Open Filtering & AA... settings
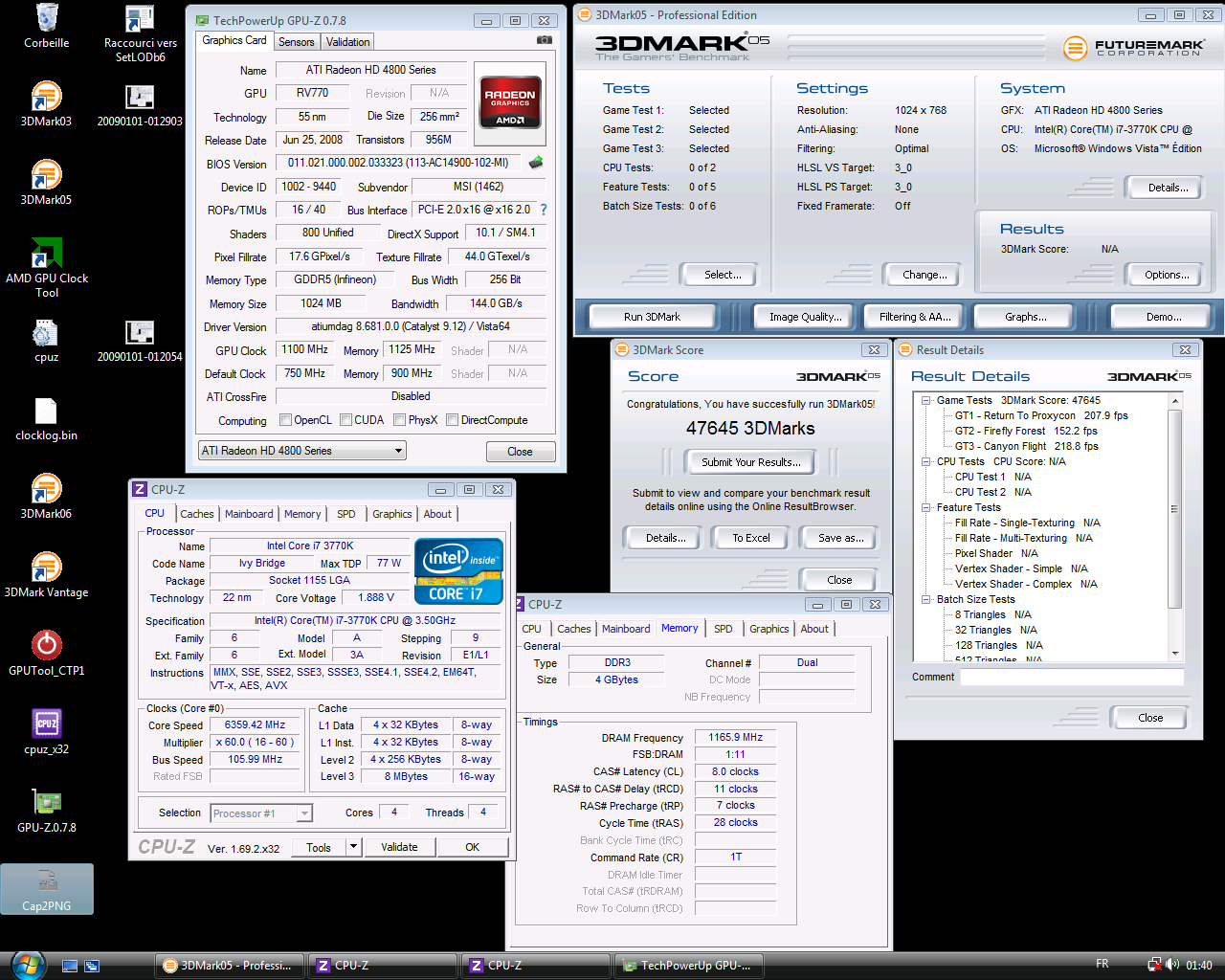 pos(915,317)
